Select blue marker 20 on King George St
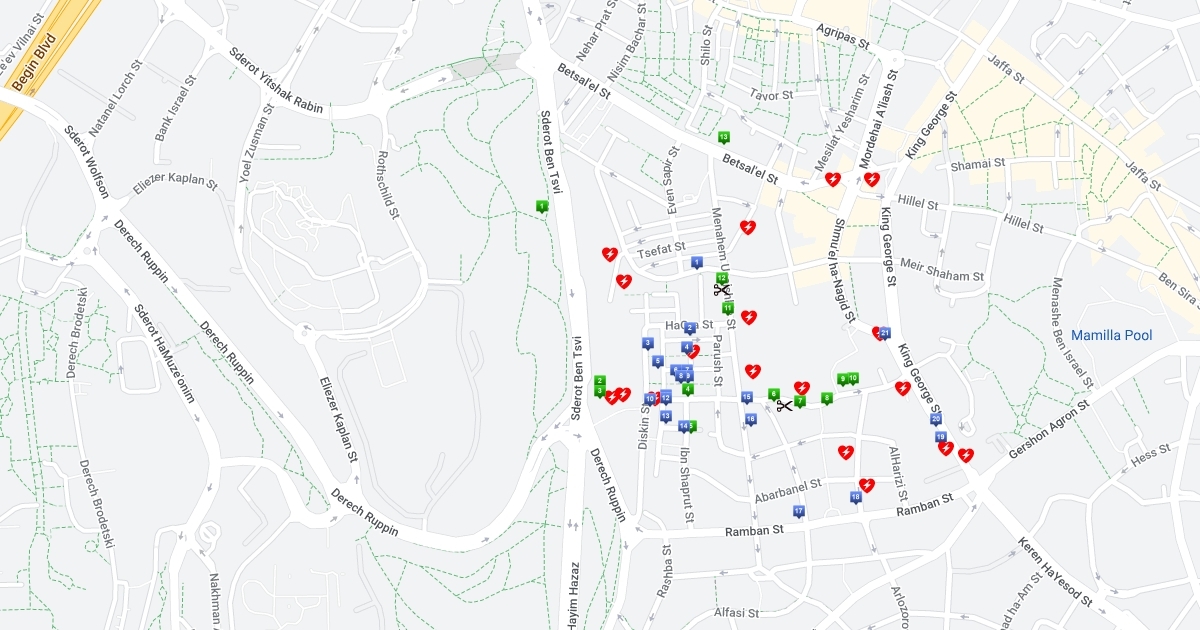 [936, 419]
